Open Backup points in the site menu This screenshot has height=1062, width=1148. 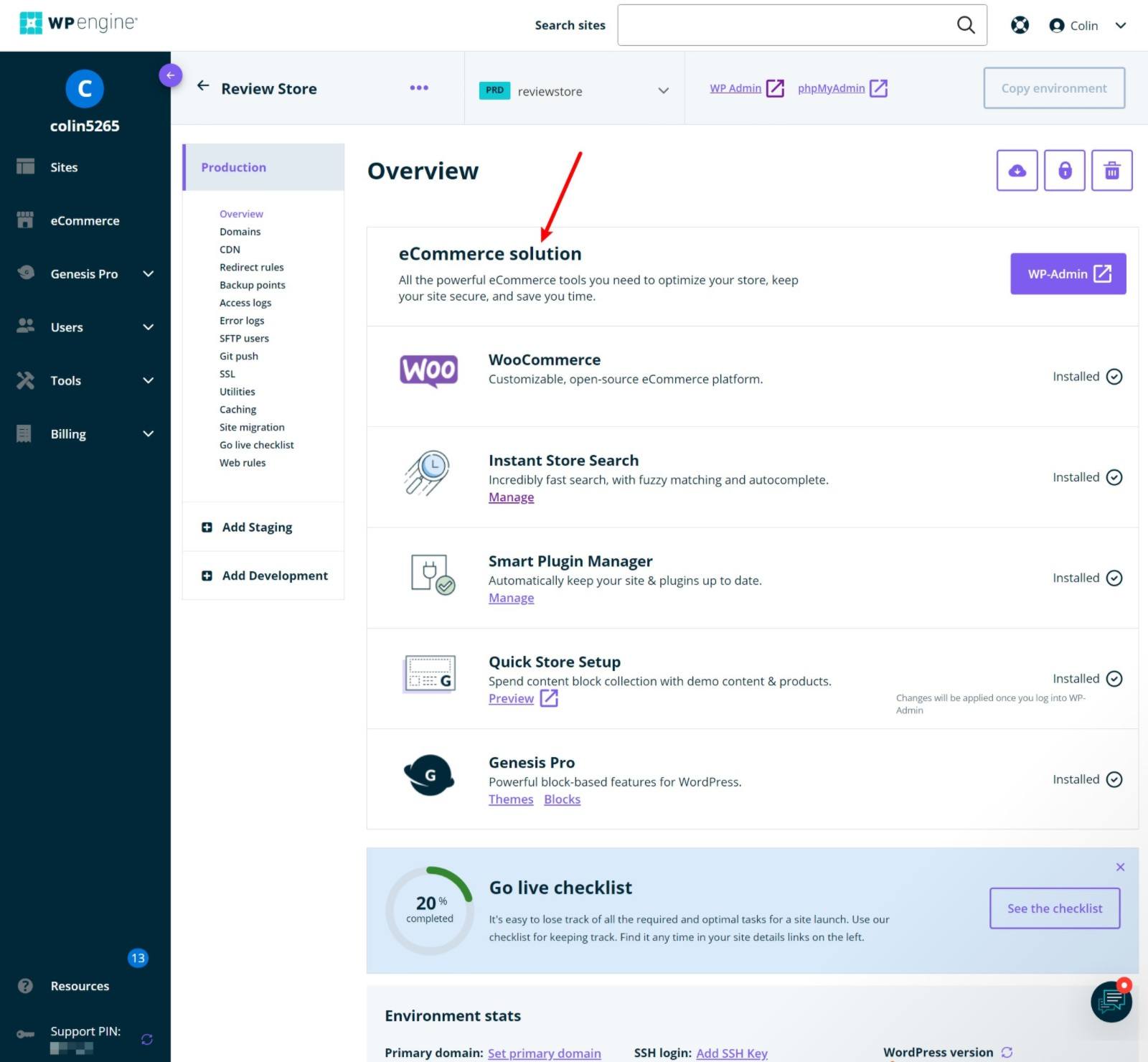253,285
